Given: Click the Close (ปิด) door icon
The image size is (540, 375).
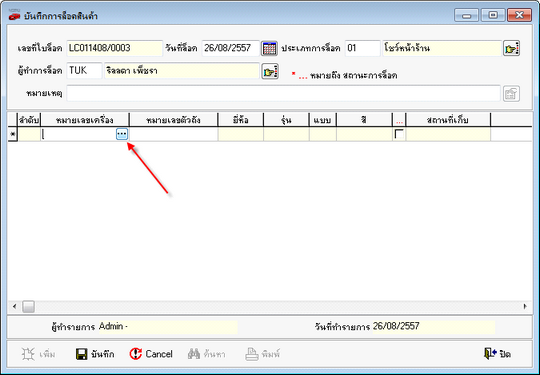Looking at the screenshot, I should click(490, 354).
